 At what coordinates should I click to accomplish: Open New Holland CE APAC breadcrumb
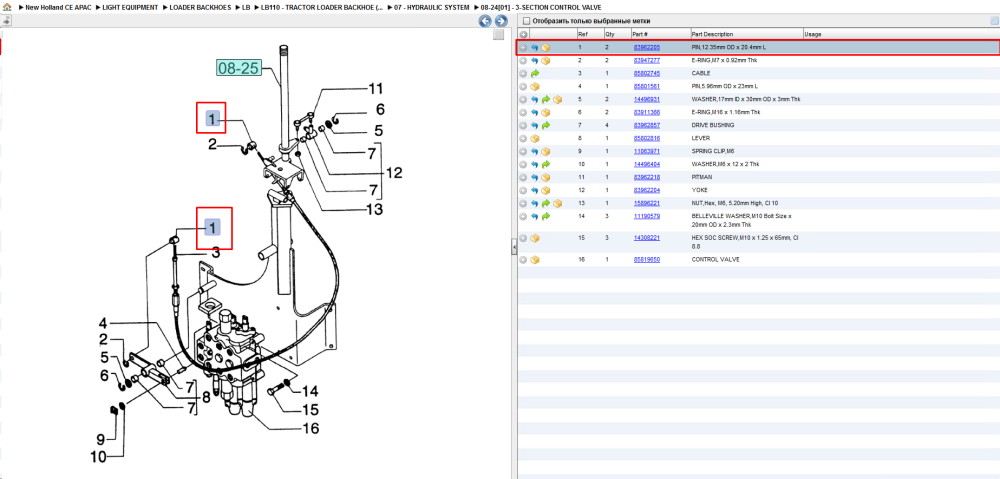pos(57,7)
